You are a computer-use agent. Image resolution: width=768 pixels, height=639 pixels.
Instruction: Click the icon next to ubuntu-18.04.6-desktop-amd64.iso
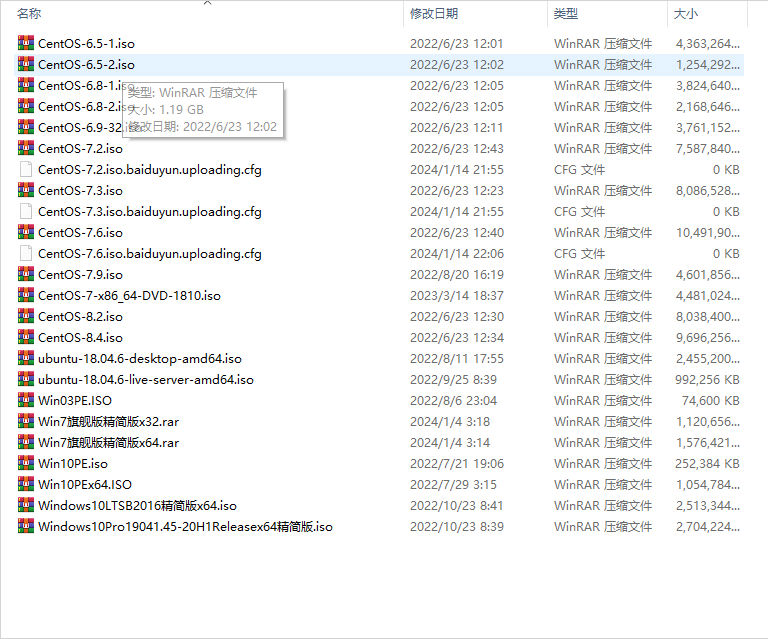coord(26,358)
